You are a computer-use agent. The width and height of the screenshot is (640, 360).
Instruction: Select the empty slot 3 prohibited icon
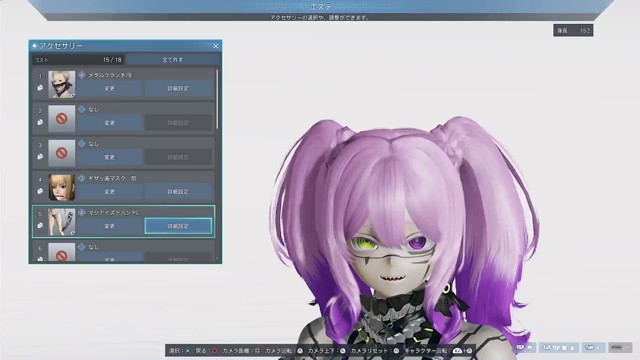(62, 153)
